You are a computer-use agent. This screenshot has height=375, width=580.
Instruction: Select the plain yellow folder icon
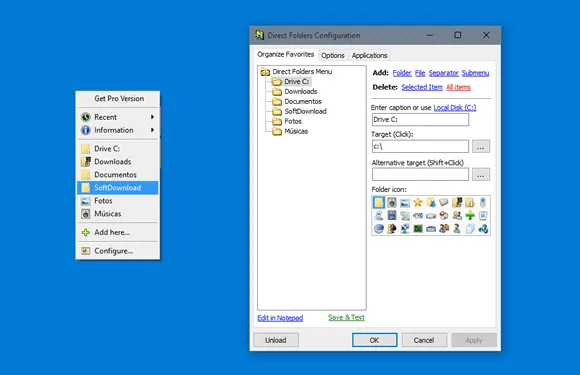click(x=378, y=202)
